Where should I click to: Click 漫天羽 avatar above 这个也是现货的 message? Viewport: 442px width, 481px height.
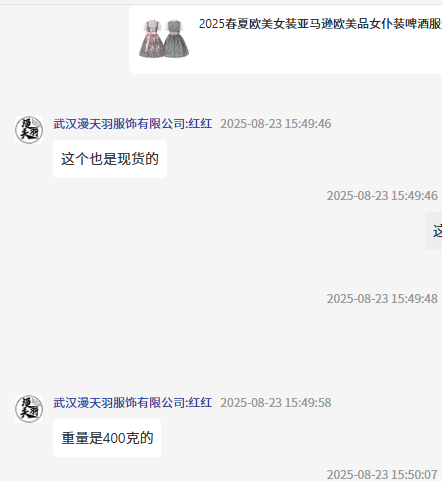tap(29, 130)
